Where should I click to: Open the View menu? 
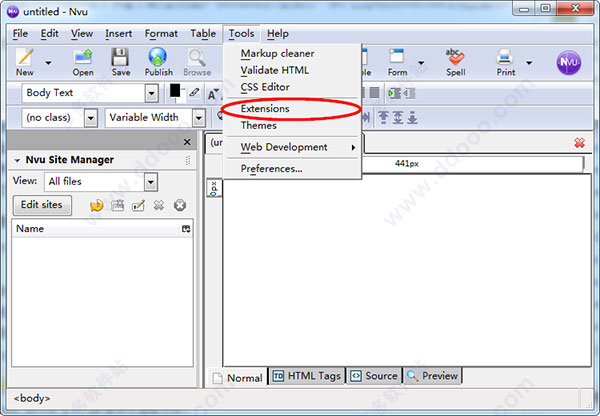[x=82, y=34]
